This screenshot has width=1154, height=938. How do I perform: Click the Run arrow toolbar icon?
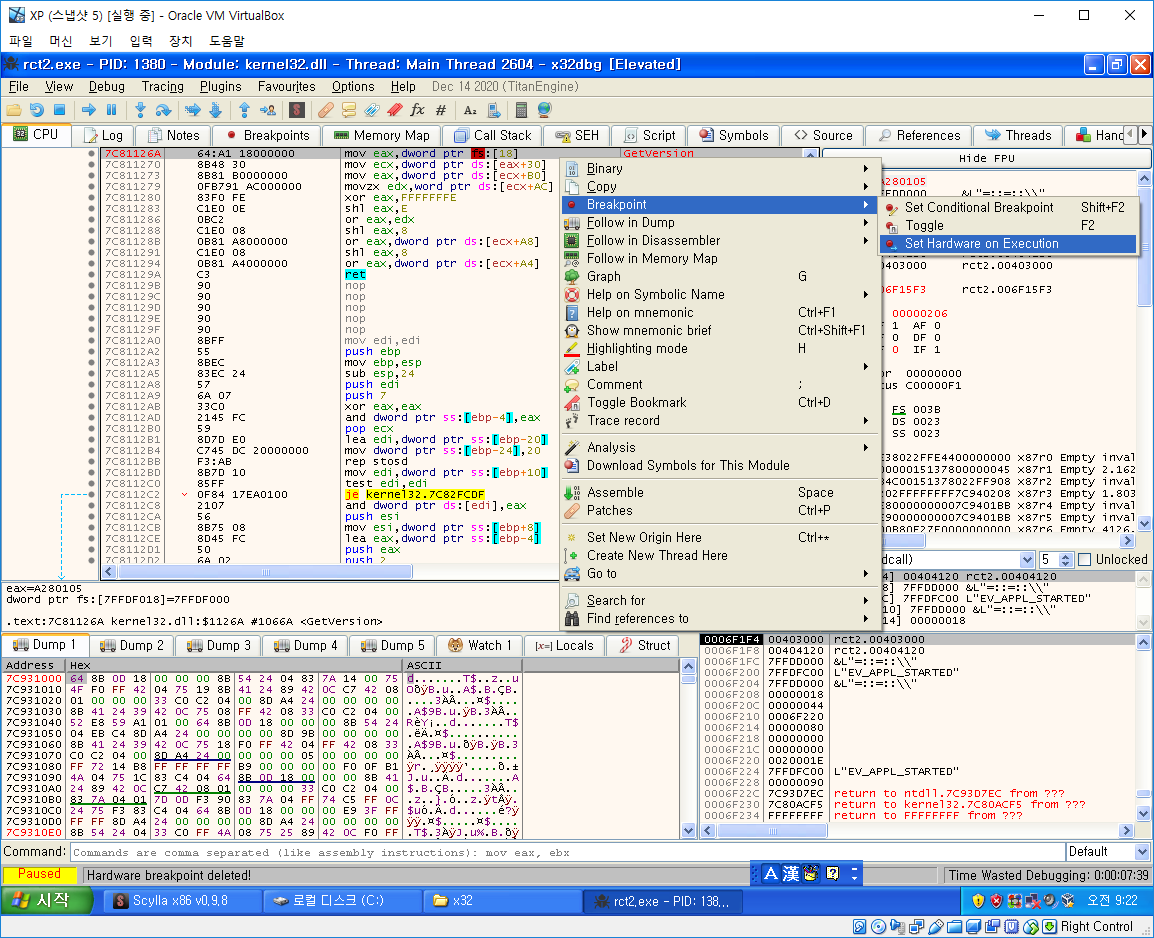[x=88, y=110]
